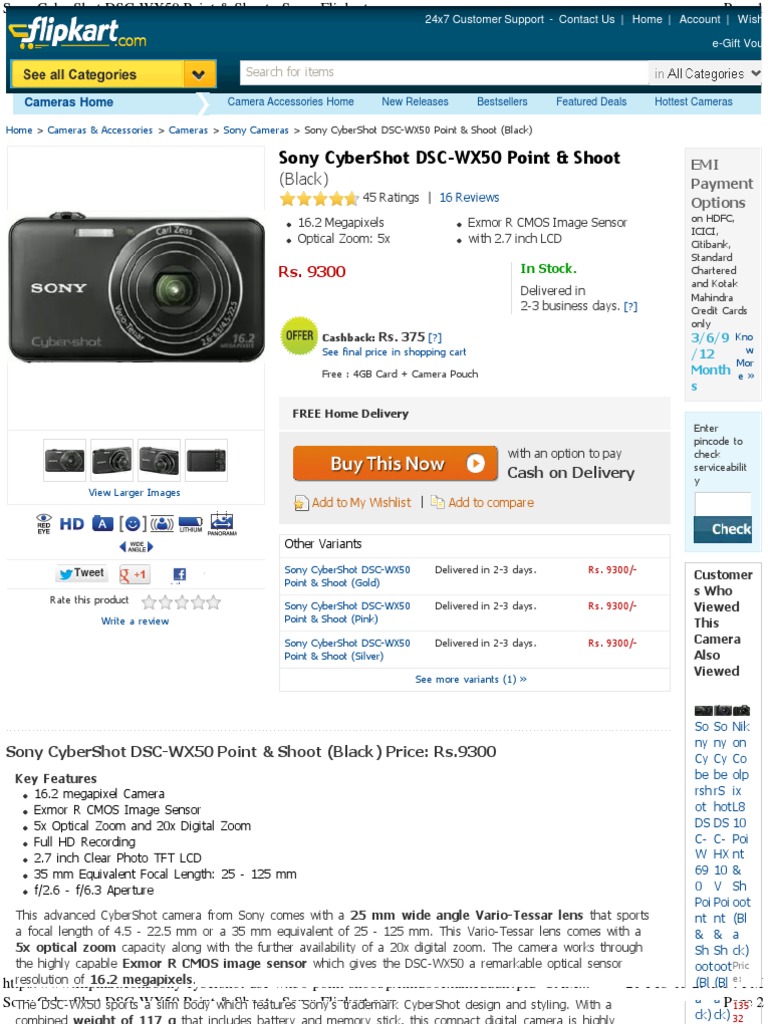
Task: Go to Featured Deals tab
Action: point(591,102)
